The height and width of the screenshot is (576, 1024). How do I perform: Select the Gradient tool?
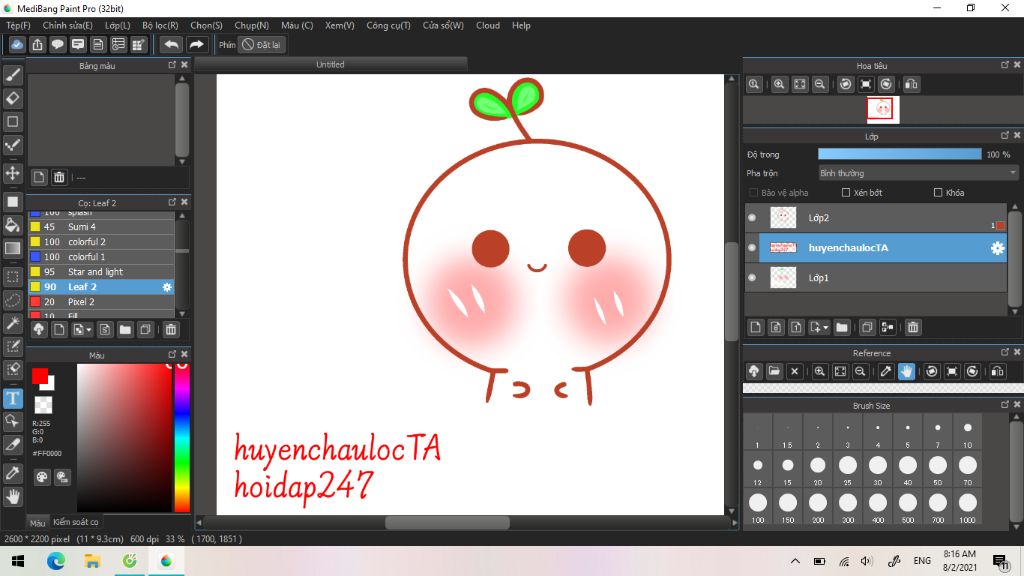tap(12, 248)
